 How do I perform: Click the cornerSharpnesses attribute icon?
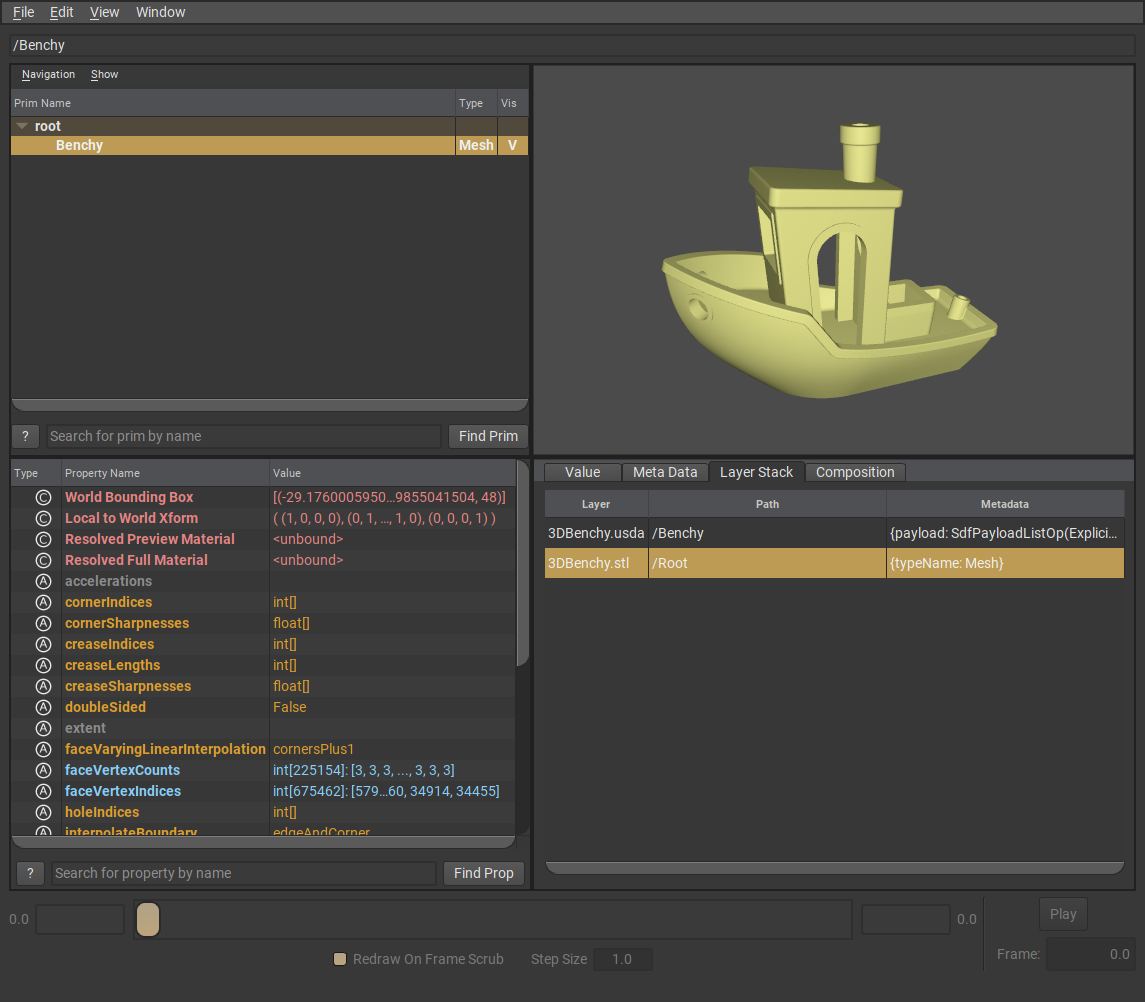[x=44, y=624]
